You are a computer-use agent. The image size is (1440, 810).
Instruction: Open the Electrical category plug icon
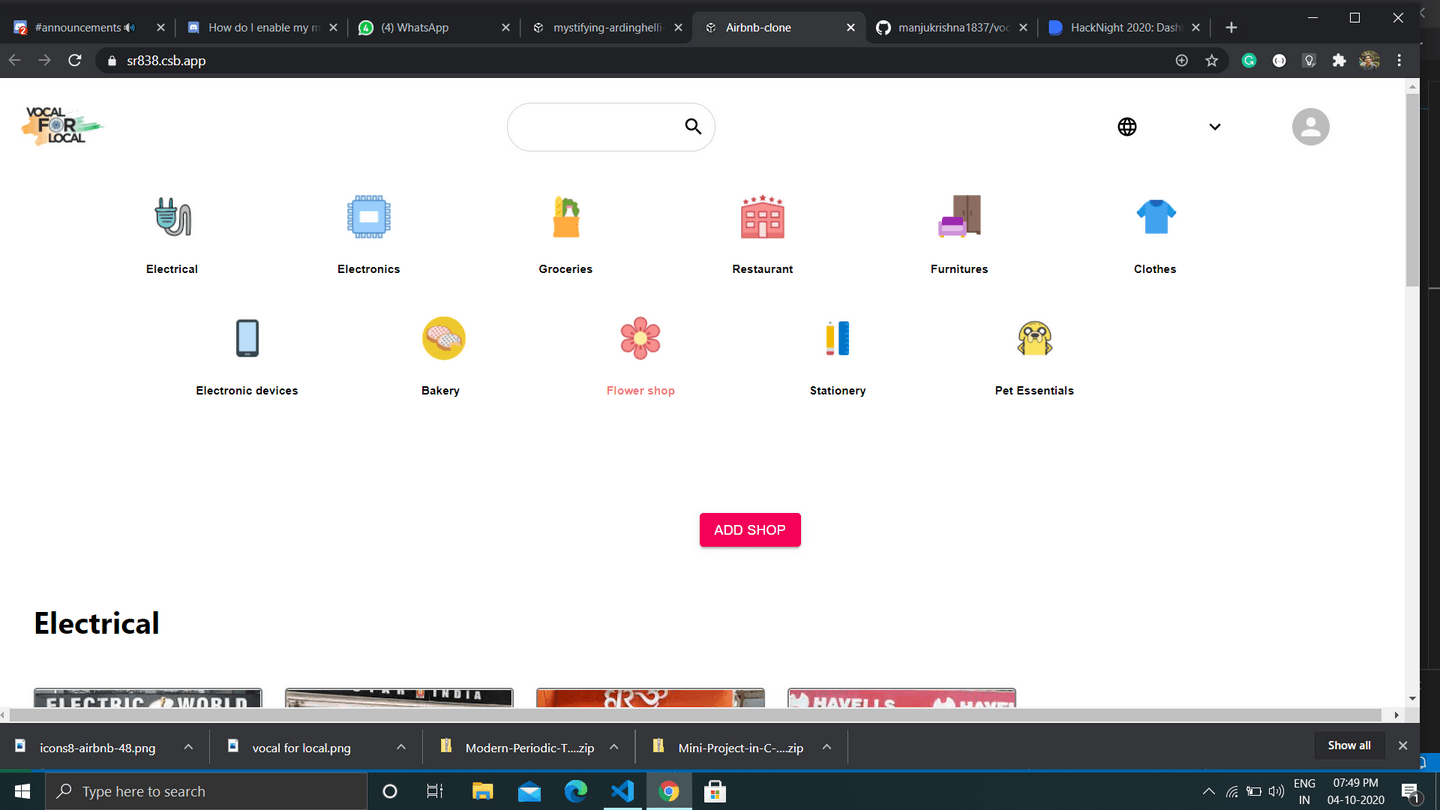tap(172, 216)
